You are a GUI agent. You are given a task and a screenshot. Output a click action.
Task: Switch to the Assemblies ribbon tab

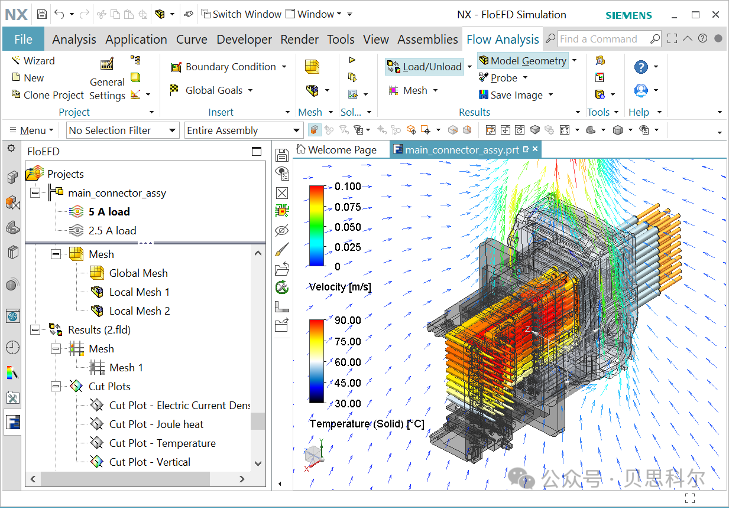coord(428,40)
